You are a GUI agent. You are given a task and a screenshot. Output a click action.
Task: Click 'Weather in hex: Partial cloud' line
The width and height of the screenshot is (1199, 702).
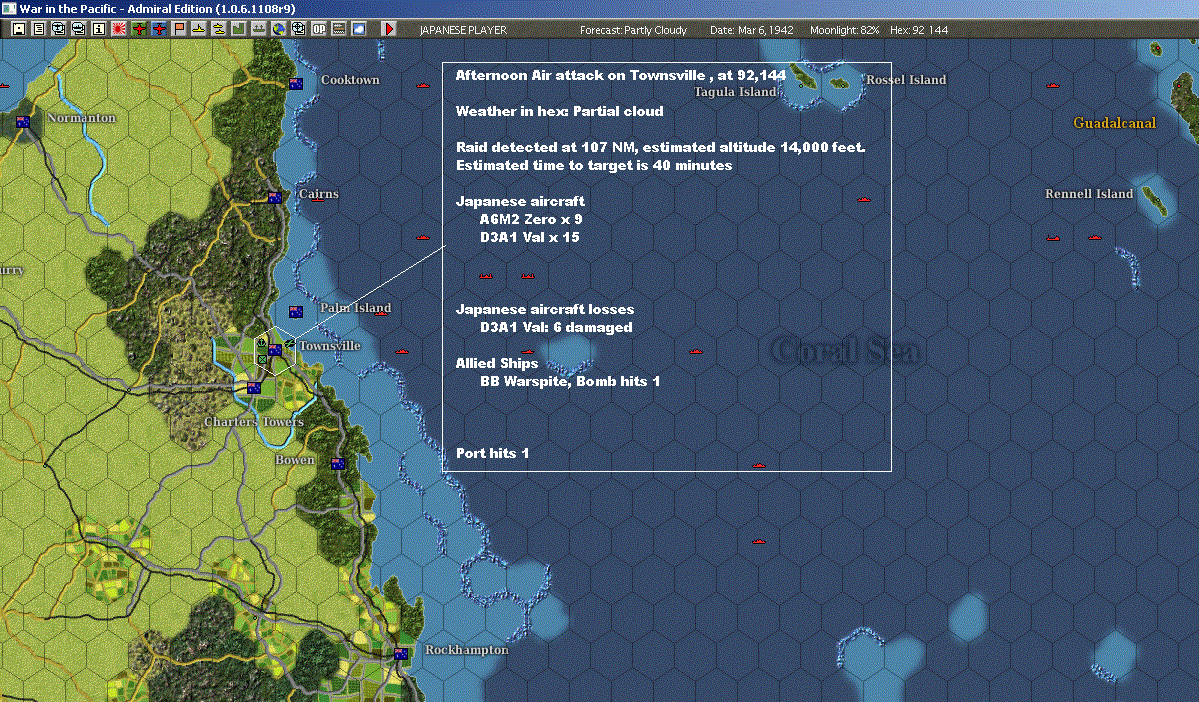pos(560,112)
